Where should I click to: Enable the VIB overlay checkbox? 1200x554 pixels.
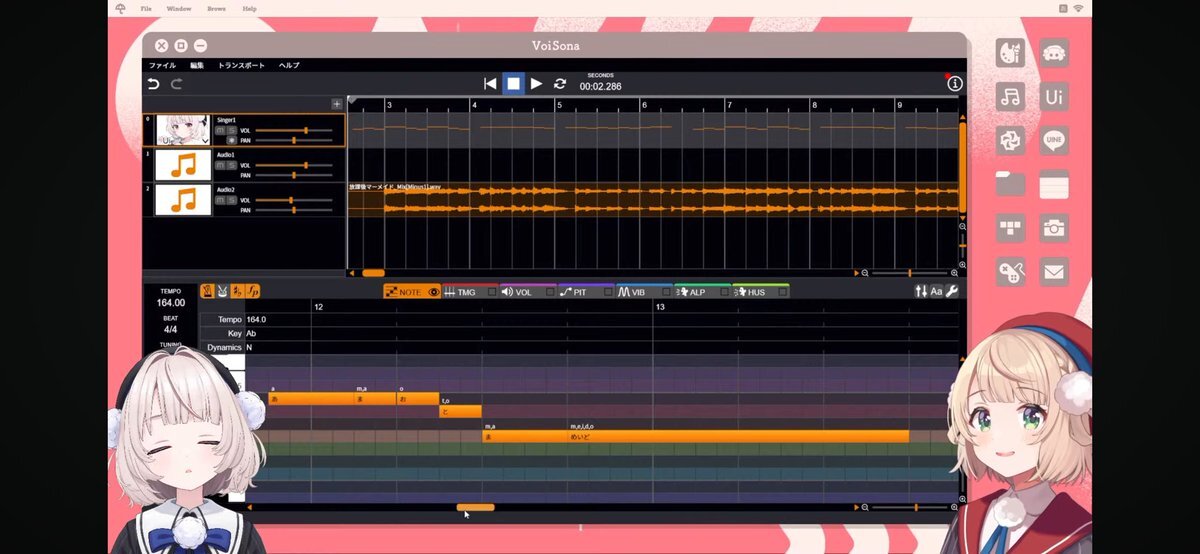pos(665,292)
